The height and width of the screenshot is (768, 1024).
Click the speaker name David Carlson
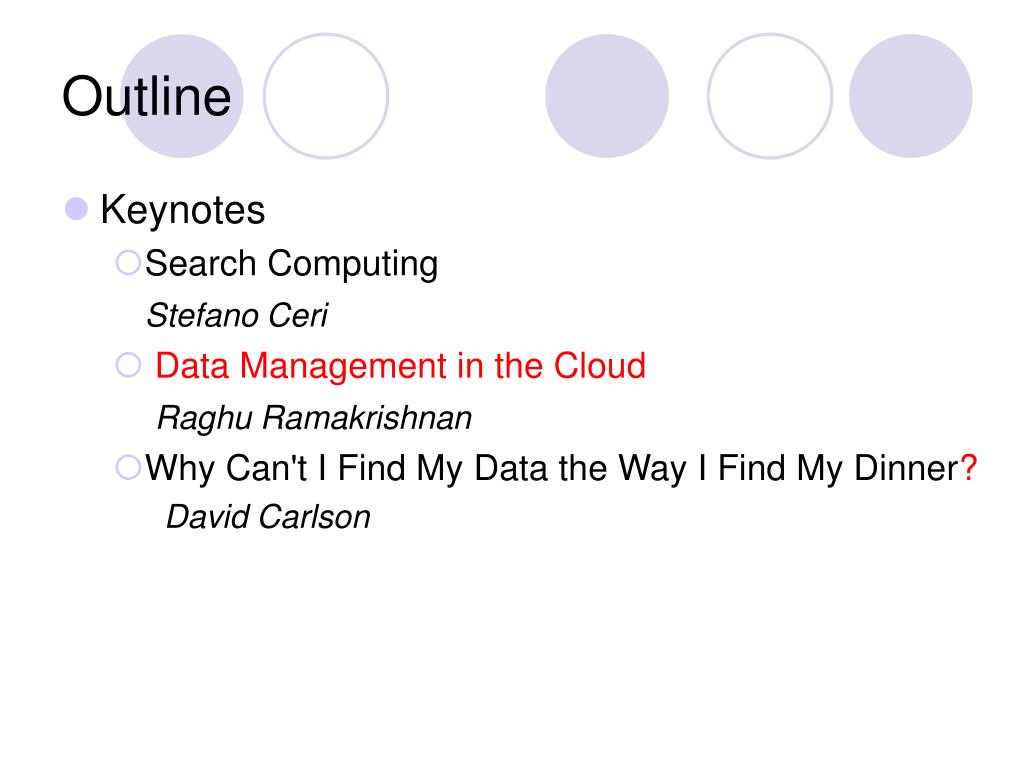(x=268, y=517)
